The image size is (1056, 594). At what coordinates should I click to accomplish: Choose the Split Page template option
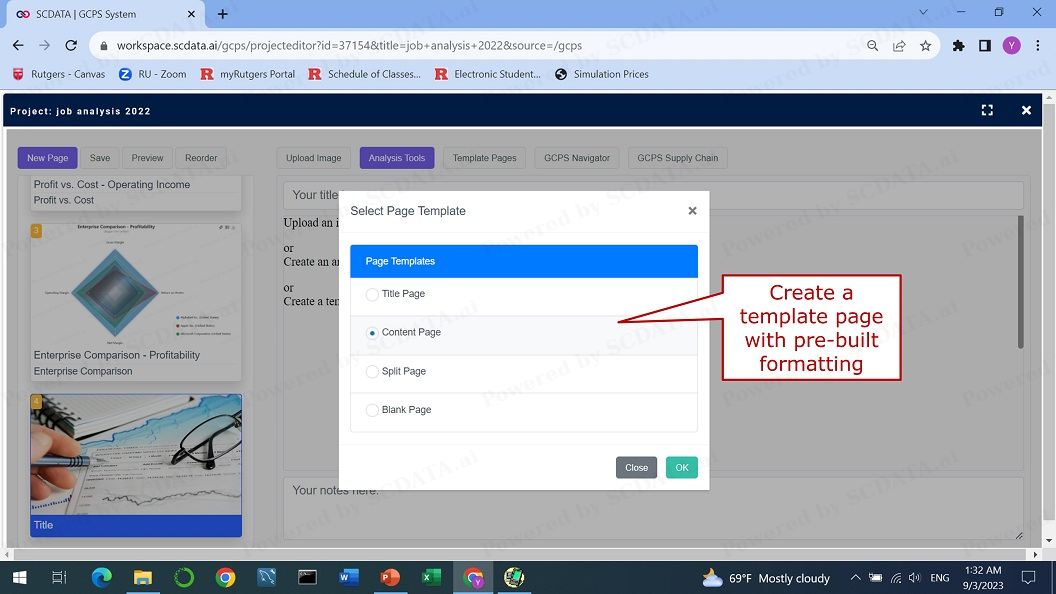click(373, 372)
